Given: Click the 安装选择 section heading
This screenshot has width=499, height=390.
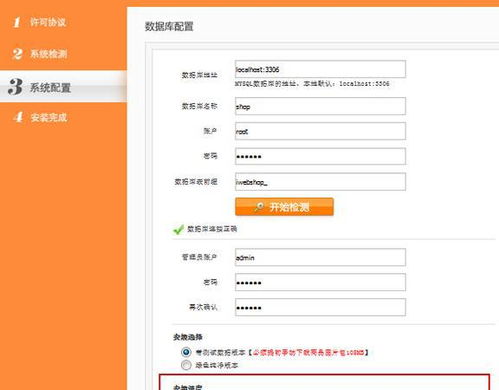Looking at the screenshot, I should coord(188,337).
